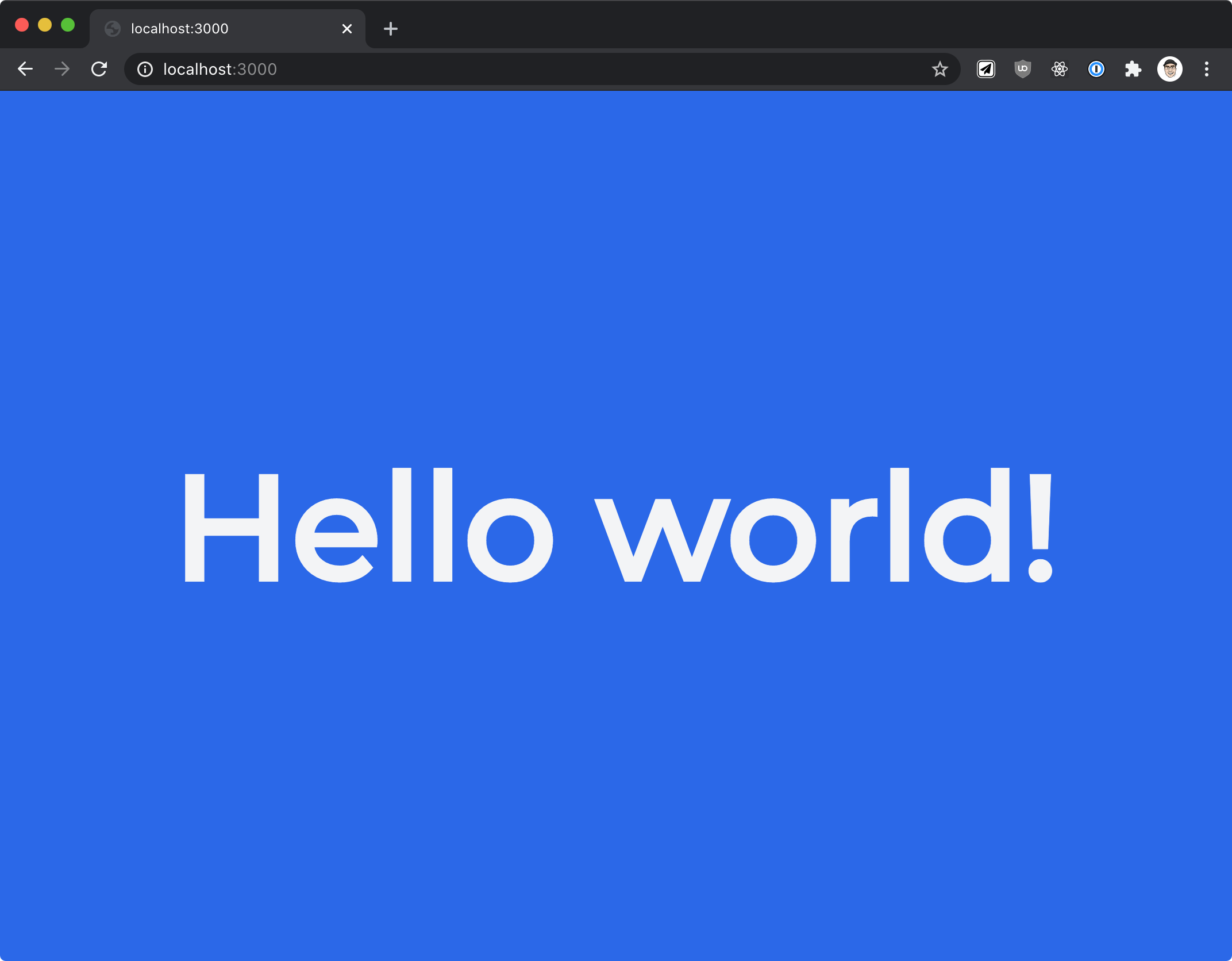
Task: Maximize the window with green button
Action: tap(68, 25)
